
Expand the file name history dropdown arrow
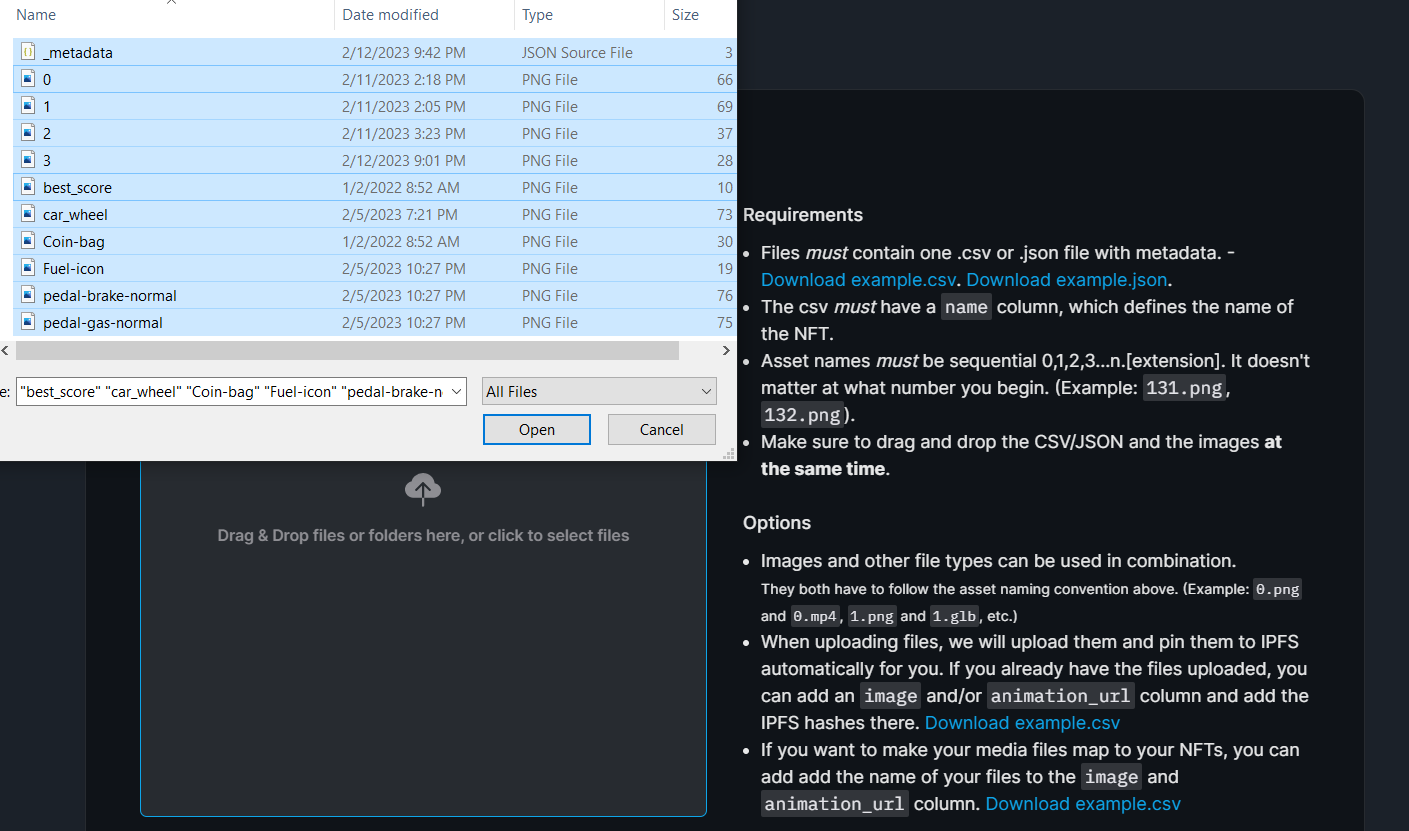tap(456, 392)
